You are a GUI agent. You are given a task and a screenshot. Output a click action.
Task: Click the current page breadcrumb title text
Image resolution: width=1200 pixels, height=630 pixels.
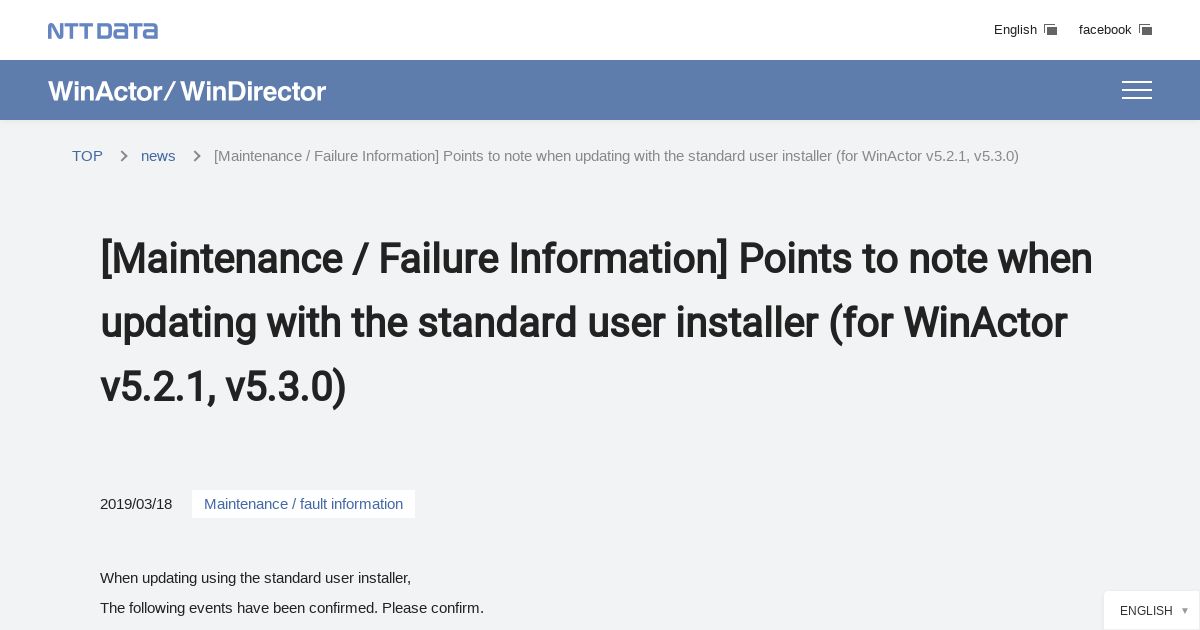[x=616, y=156]
